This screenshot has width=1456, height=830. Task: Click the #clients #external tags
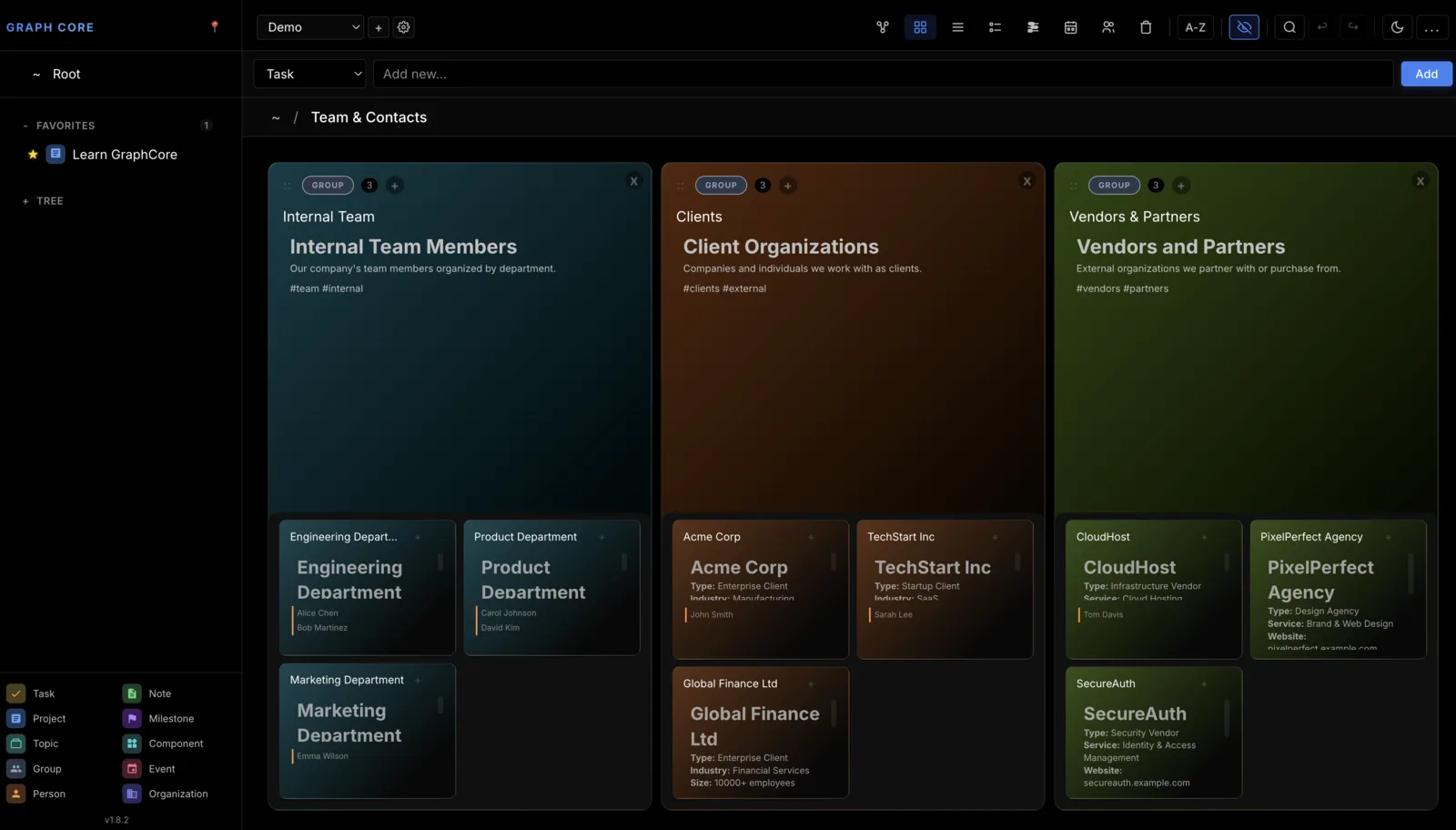click(724, 288)
